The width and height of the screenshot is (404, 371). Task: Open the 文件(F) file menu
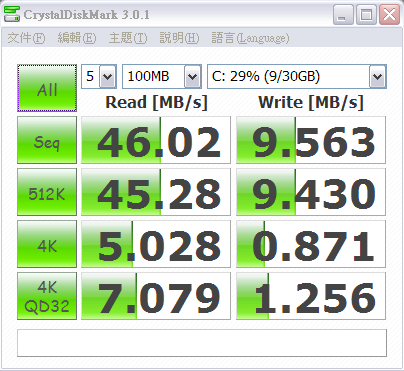click(26, 38)
